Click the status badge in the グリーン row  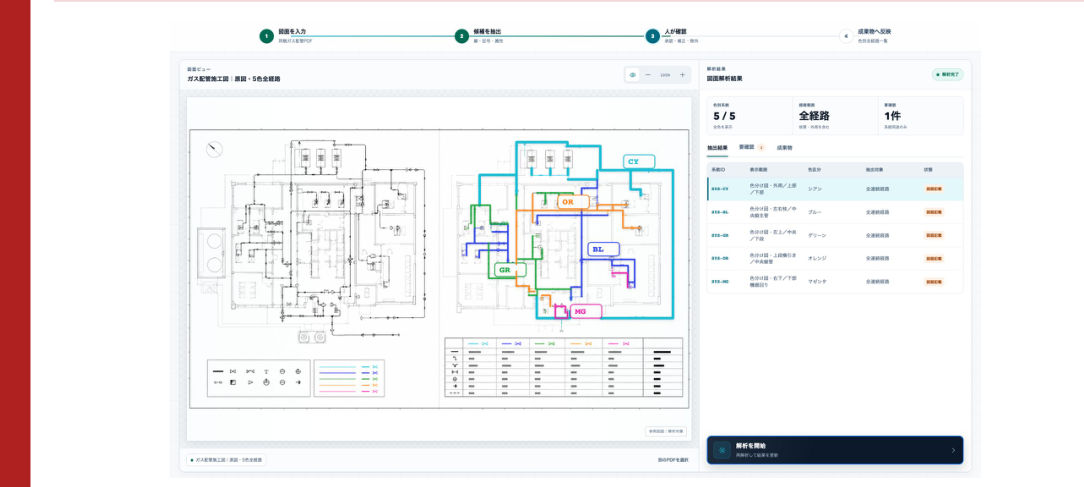(x=933, y=235)
